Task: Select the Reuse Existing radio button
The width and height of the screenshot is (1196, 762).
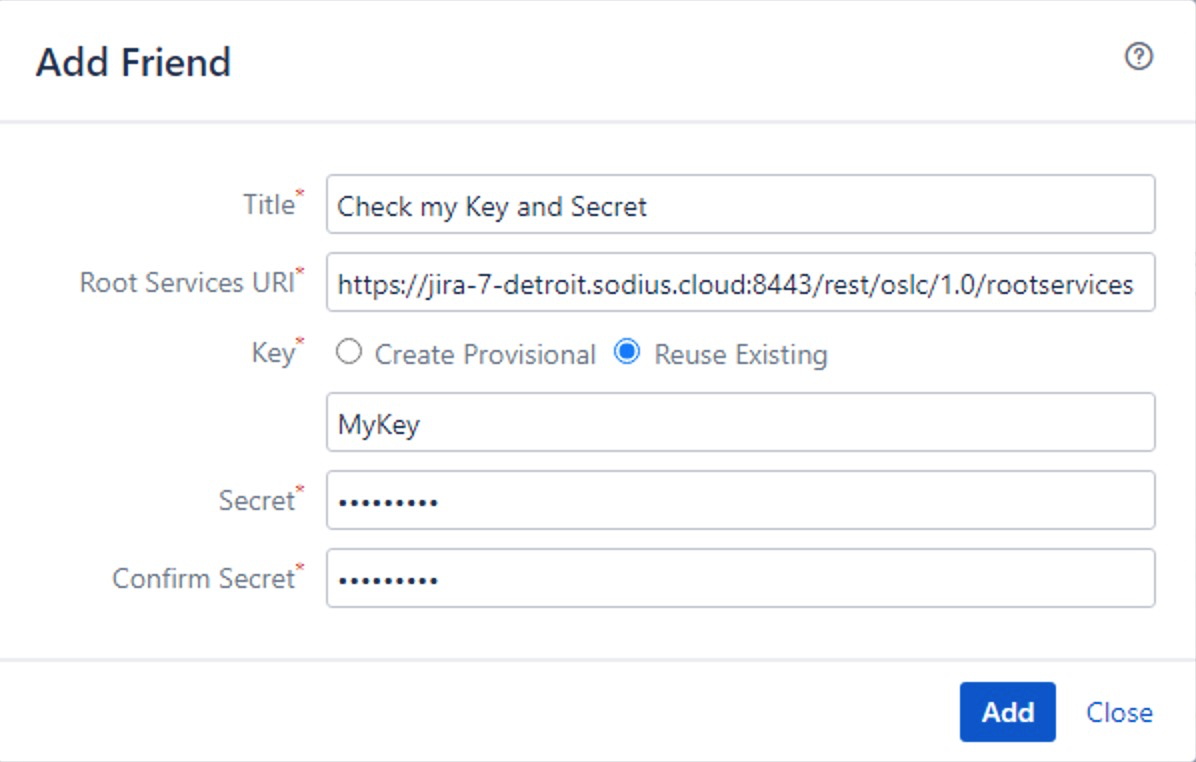Action: [627, 352]
